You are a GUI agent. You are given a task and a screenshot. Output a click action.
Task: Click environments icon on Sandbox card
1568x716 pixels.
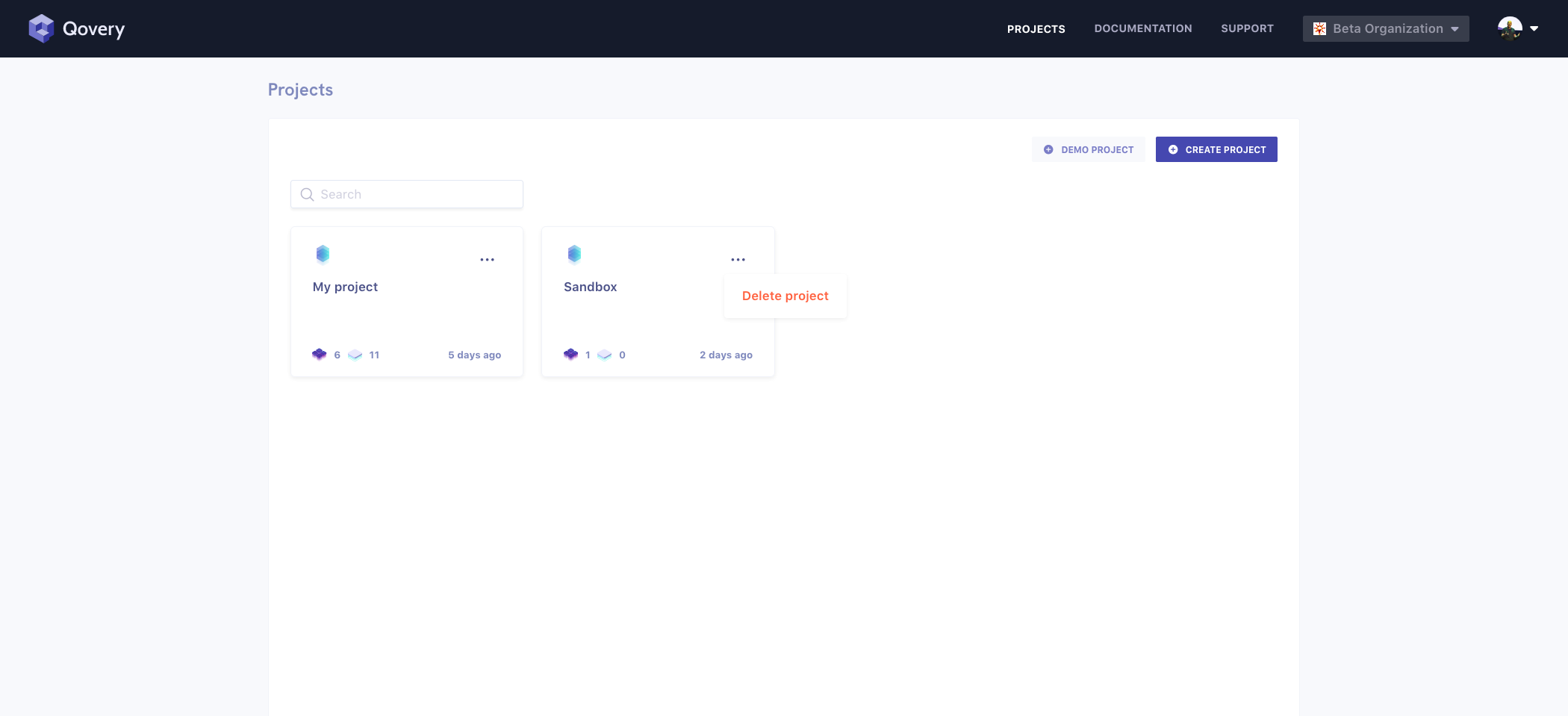(570, 355)
